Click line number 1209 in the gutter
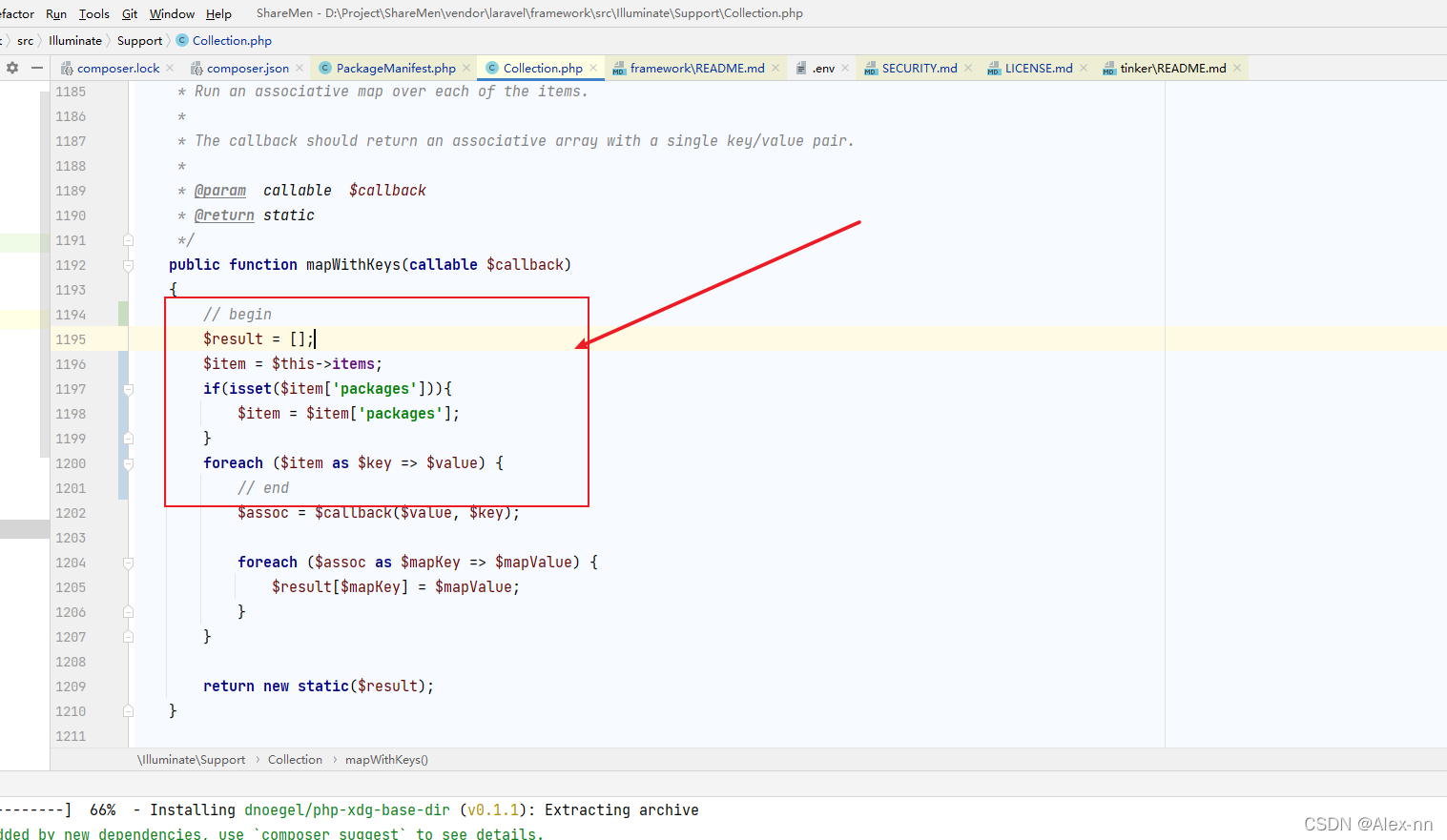The width and height of the screenshot is (1447, 840). click(x=71, y=686)
